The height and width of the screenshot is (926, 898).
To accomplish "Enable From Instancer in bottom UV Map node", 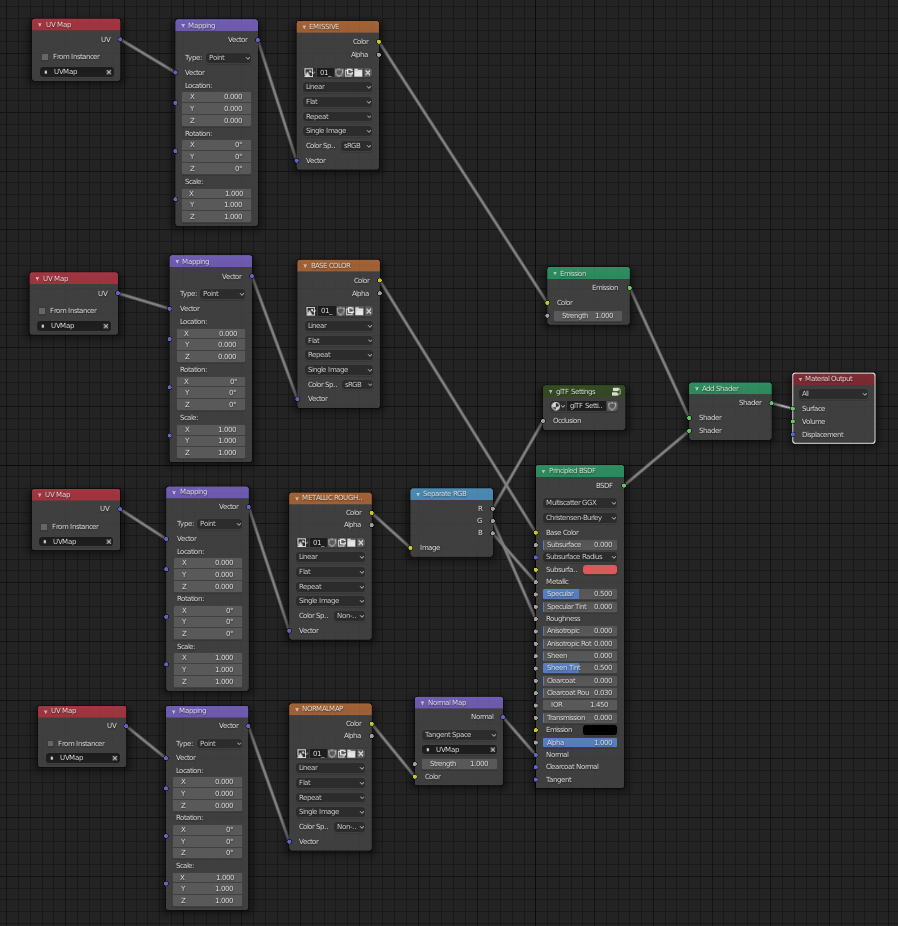I will coord(50,744).
